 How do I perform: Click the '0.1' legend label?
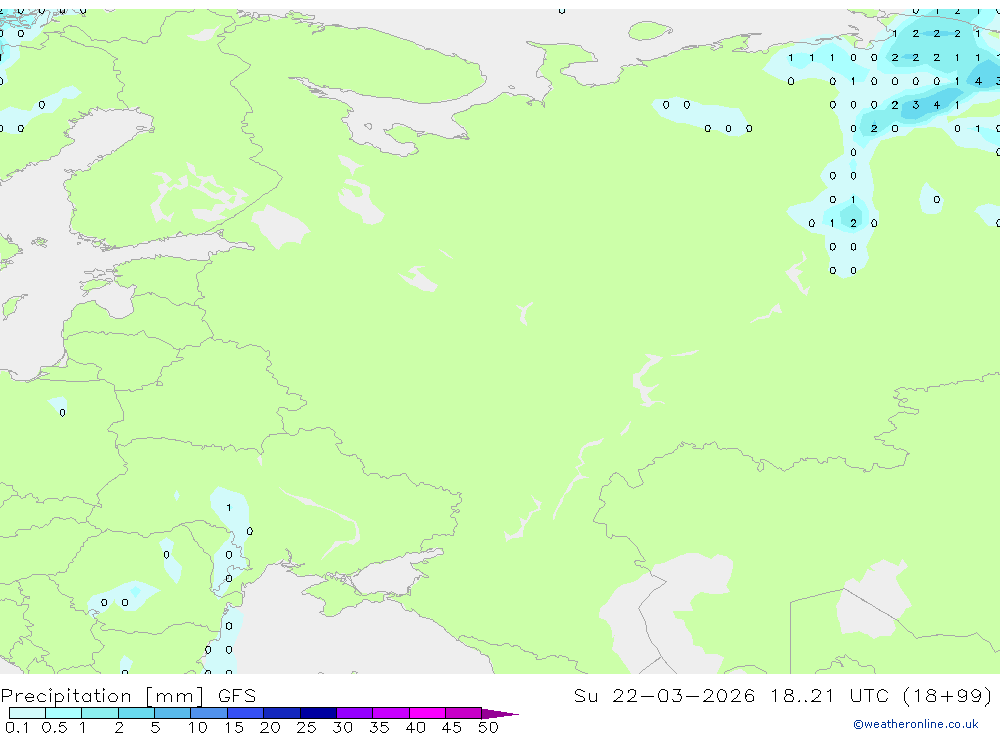pos(17,727)
